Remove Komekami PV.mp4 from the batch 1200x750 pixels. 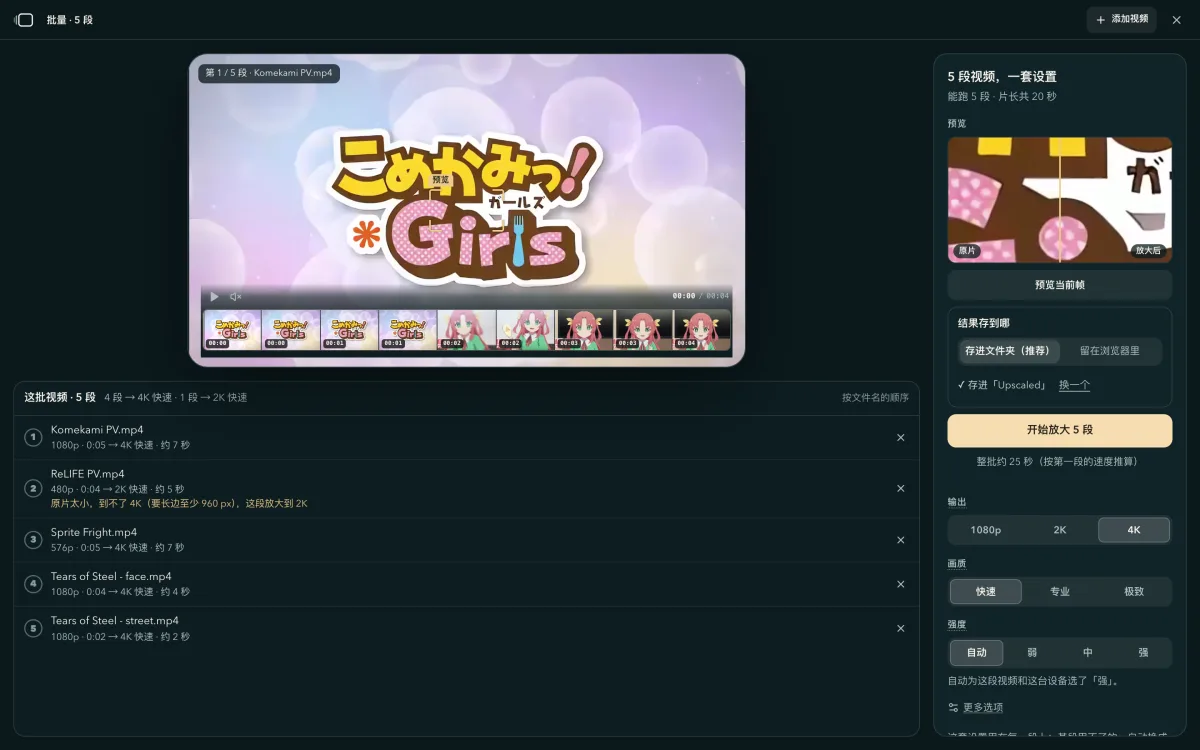[900, 438]
